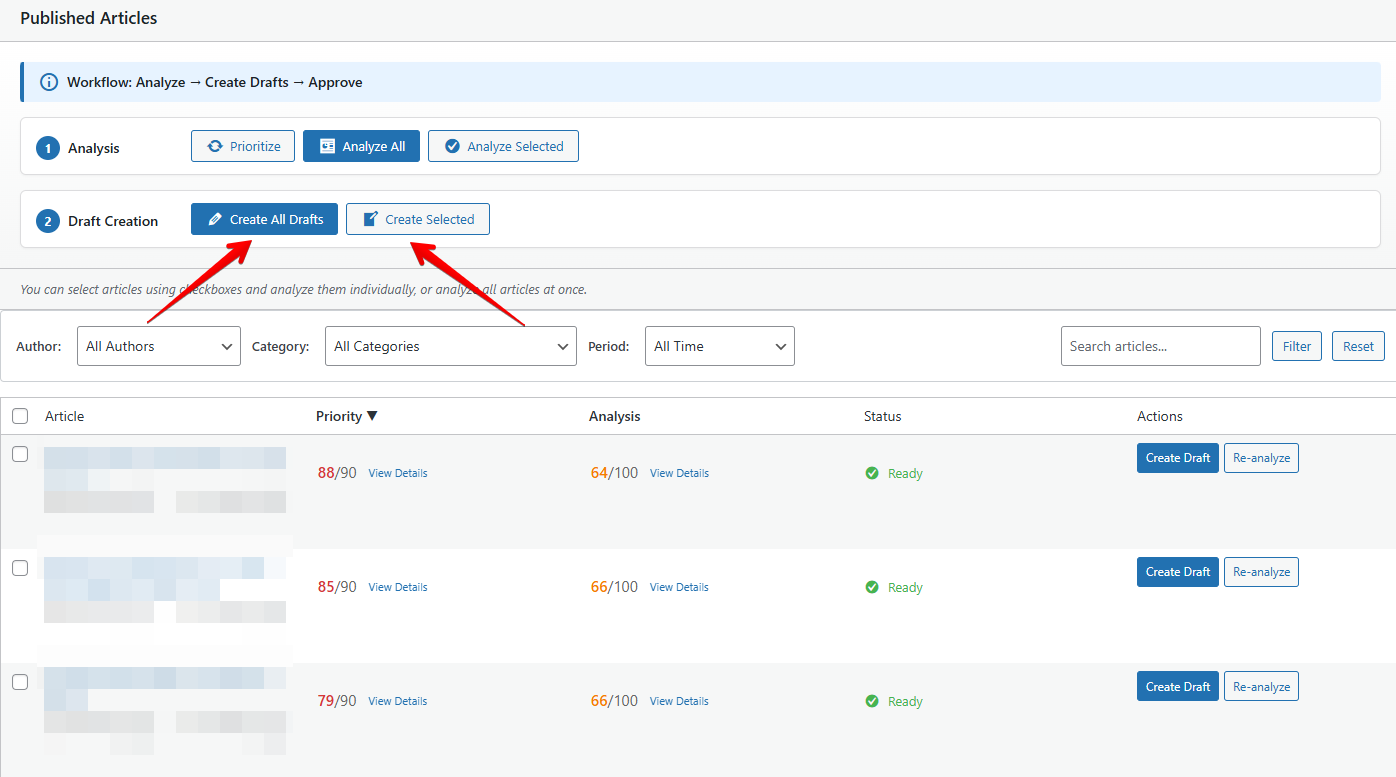Image resolution: width=1396 pixels, height=777 pixels.
Task: Select the checkbox for the first article row
Action: [20, 453]
